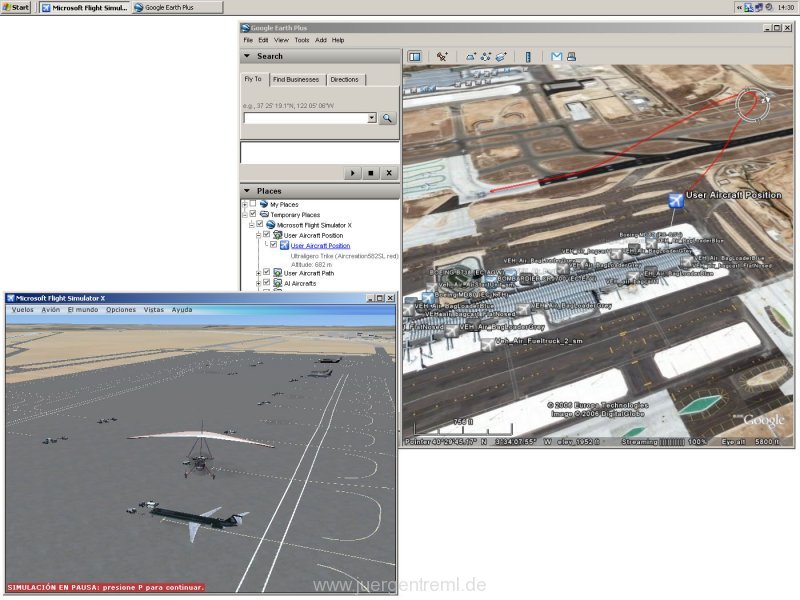
Task: Click the Stop tour button
Action: pyautogui.click(x=370, y=173)
